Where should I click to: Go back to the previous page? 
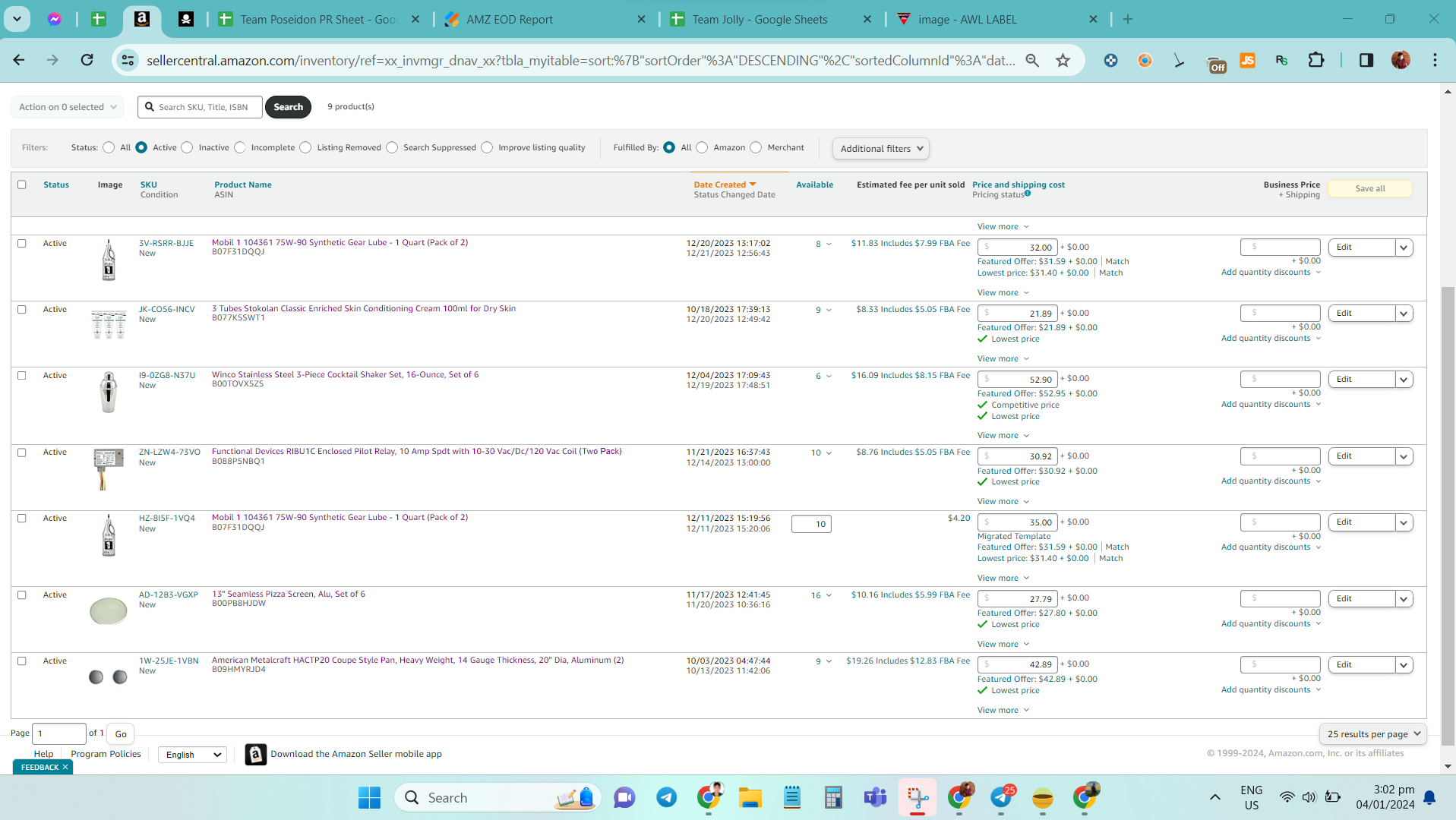click(19, 60)
